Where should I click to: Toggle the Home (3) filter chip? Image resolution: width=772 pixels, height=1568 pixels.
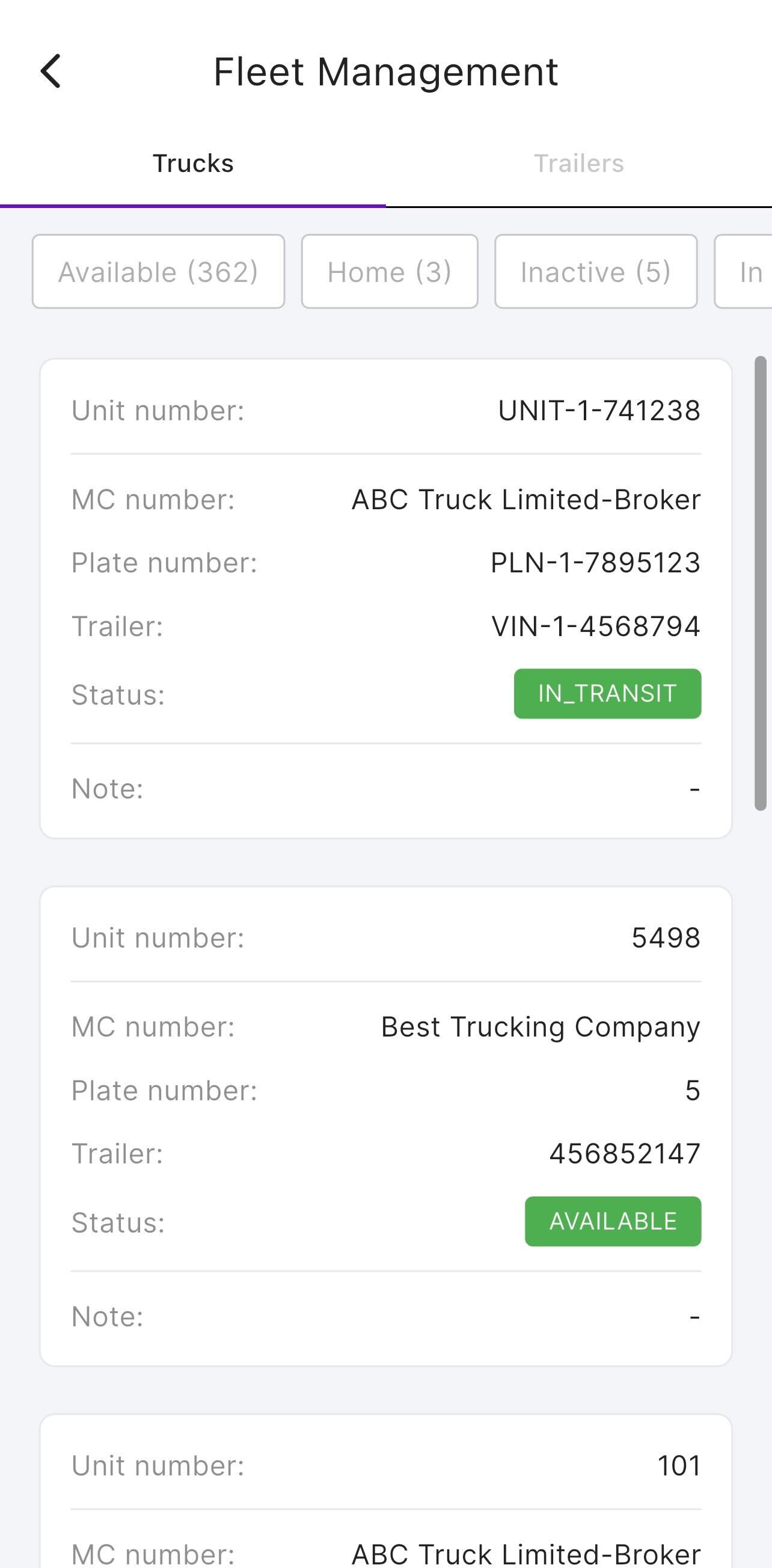[390, 272]
